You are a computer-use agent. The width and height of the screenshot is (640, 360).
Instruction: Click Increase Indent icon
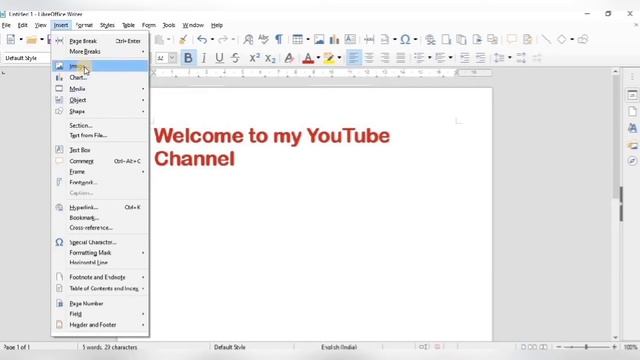pyautogui.click(x=464, y=58)
